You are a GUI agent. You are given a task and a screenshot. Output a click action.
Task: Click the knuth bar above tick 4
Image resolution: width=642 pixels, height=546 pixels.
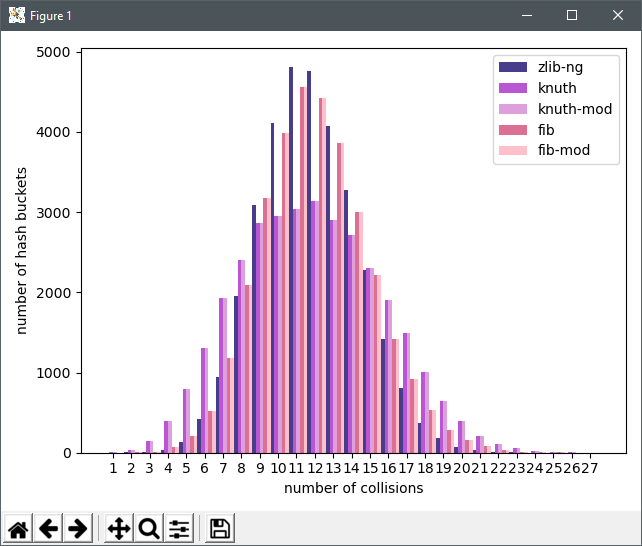(x=166, y=437)
